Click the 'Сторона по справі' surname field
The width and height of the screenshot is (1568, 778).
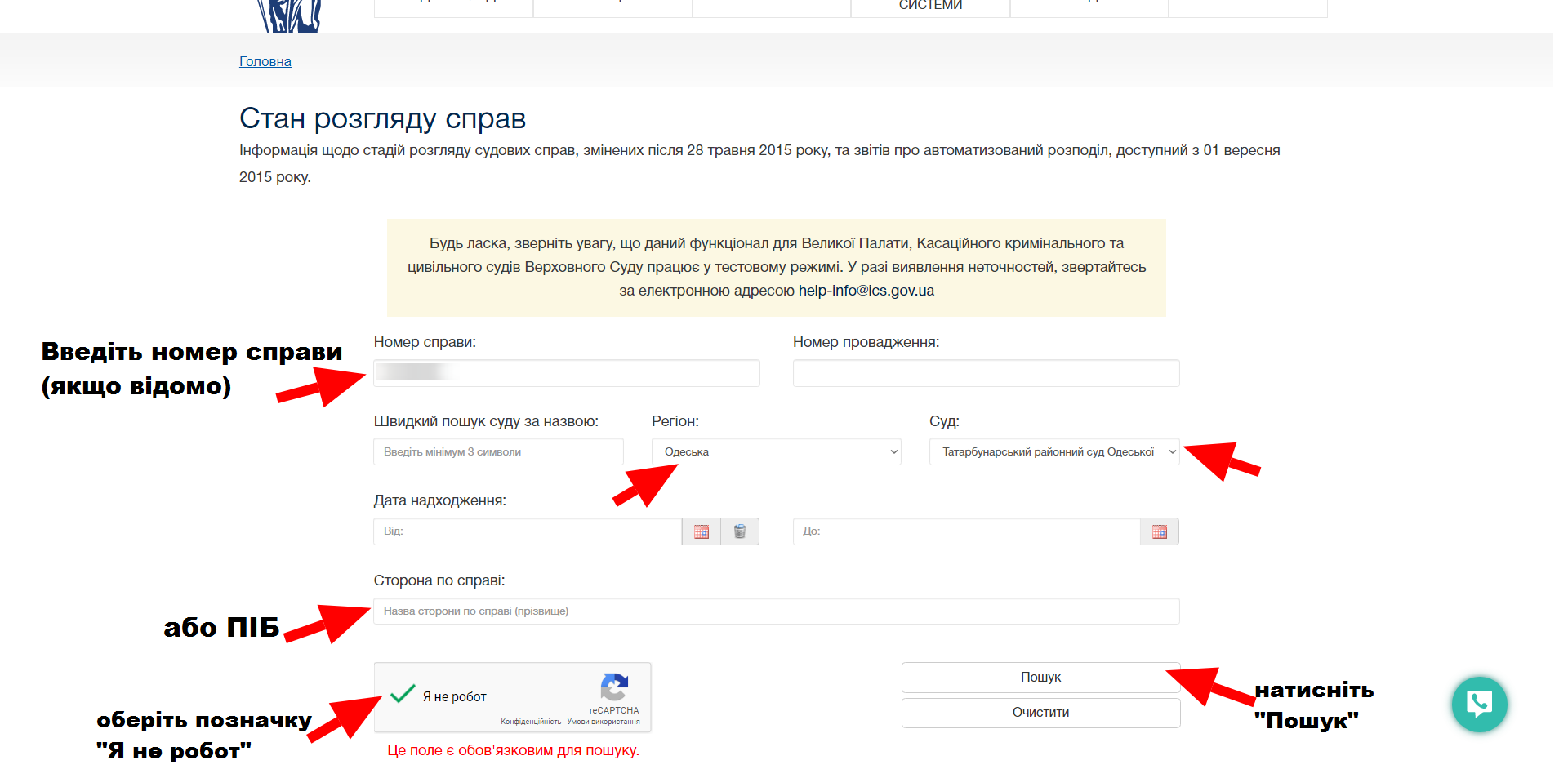pos(776,611)
